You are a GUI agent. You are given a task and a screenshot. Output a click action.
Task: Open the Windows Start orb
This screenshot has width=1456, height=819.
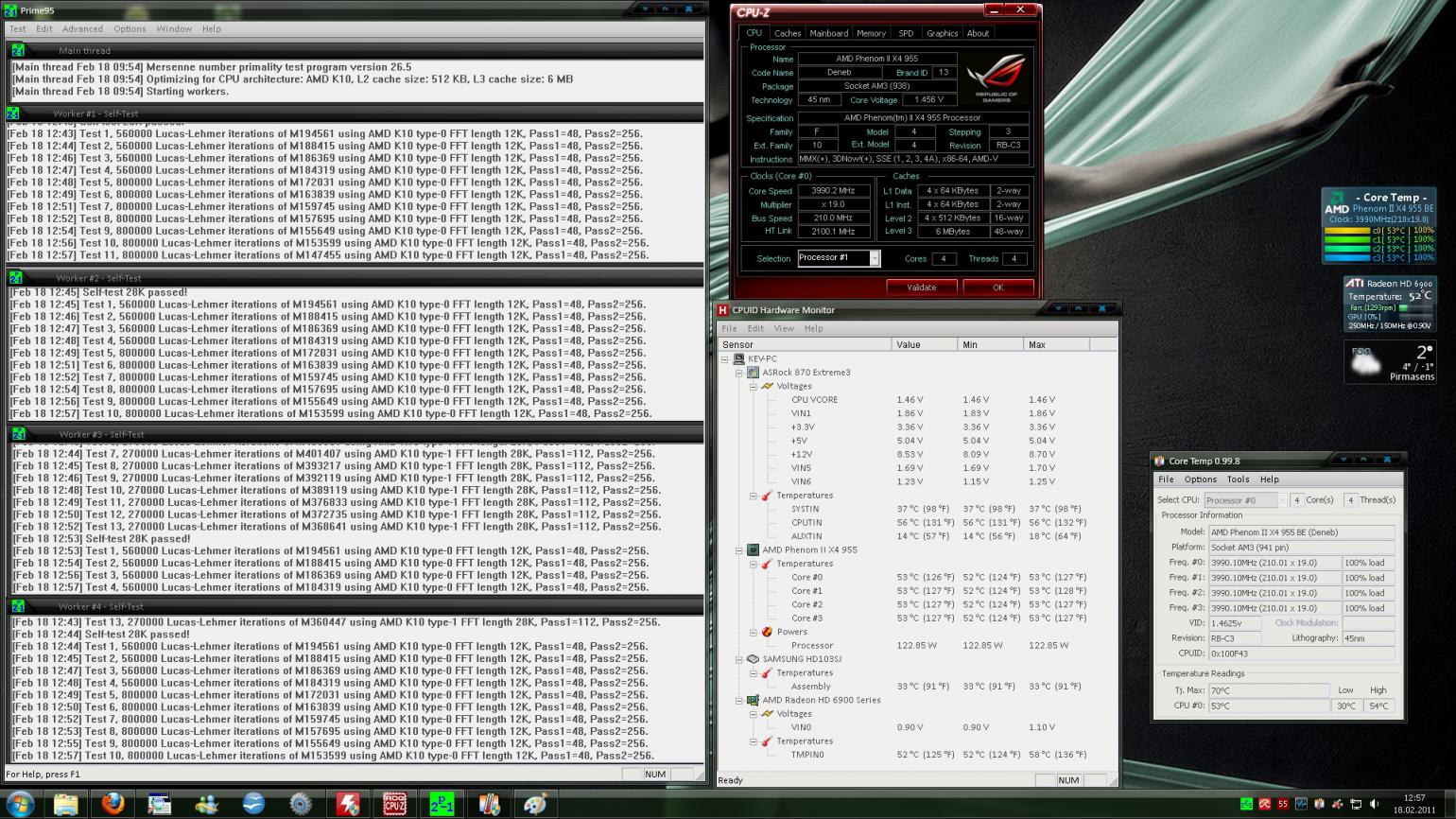19,804
